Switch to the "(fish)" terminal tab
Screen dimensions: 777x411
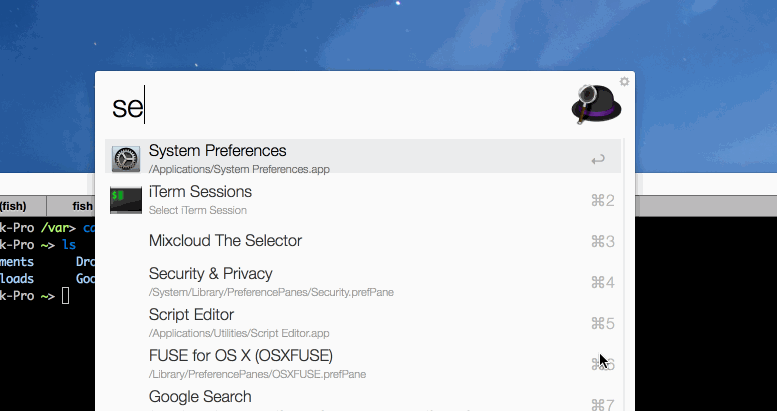click(x=14, y=206)
